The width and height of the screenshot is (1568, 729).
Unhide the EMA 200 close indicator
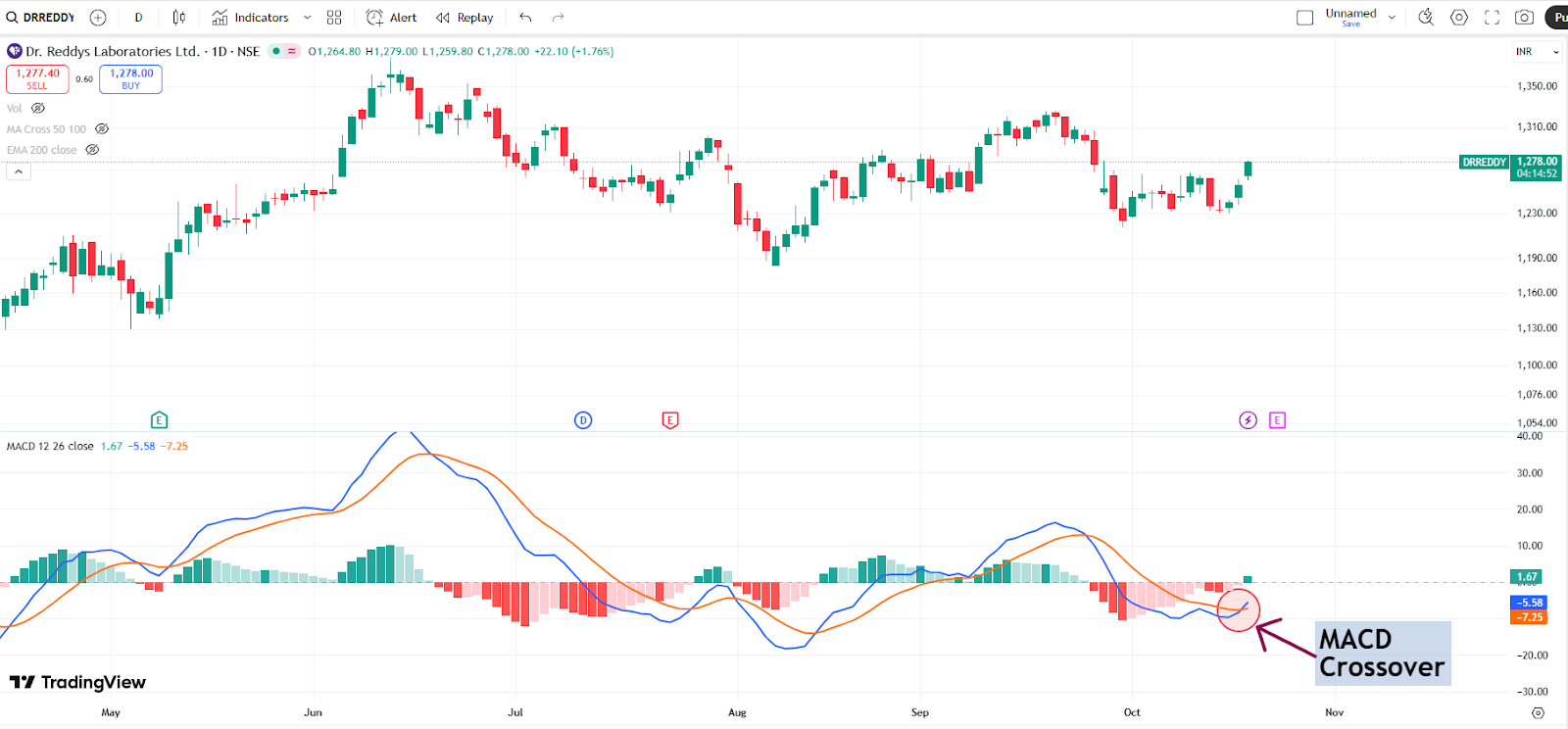point(92,150)
